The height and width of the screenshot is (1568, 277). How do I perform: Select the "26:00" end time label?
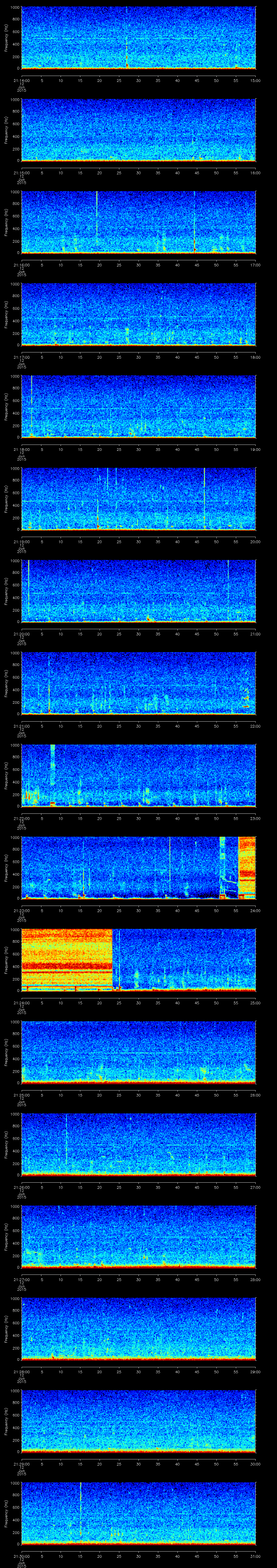pyautogui.click(x=256, y=1095)
